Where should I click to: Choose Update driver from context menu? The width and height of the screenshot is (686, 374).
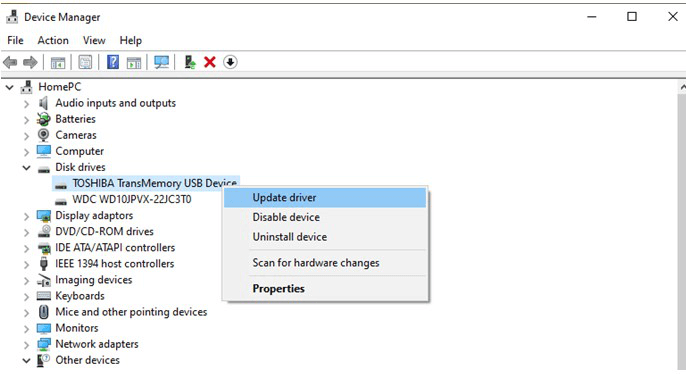pyautogui.click(x=325, y=198)
